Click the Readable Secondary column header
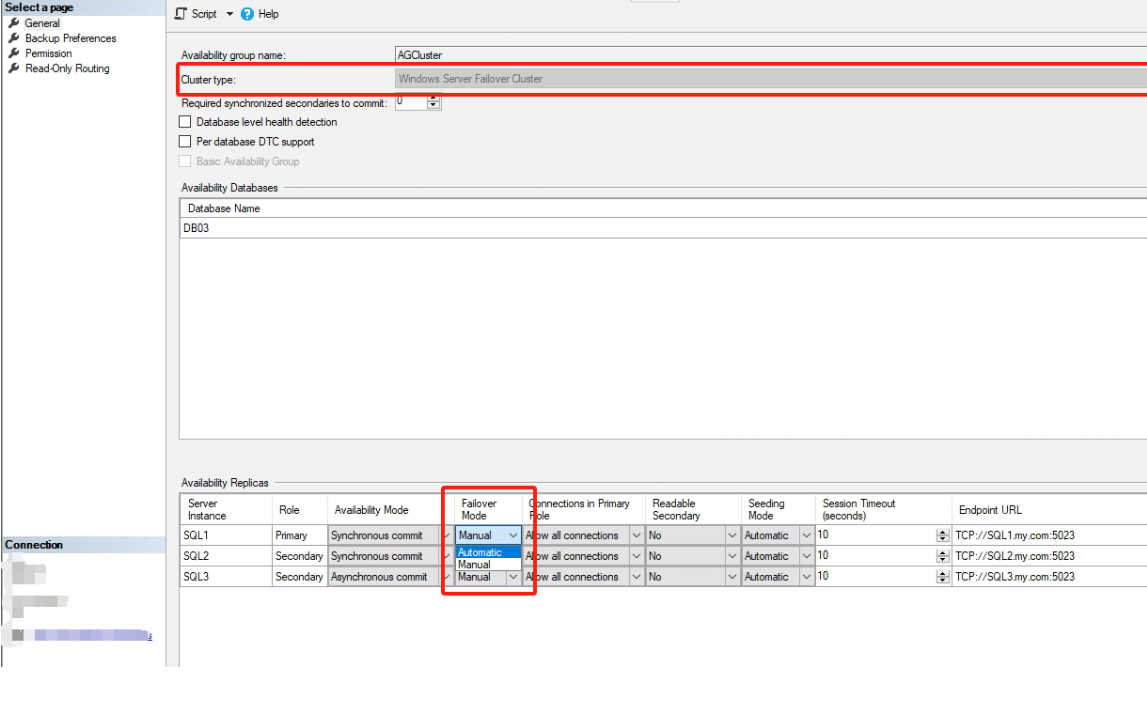Image resolution: width=1147 pixels, height=707 pixels. [693, 510]
